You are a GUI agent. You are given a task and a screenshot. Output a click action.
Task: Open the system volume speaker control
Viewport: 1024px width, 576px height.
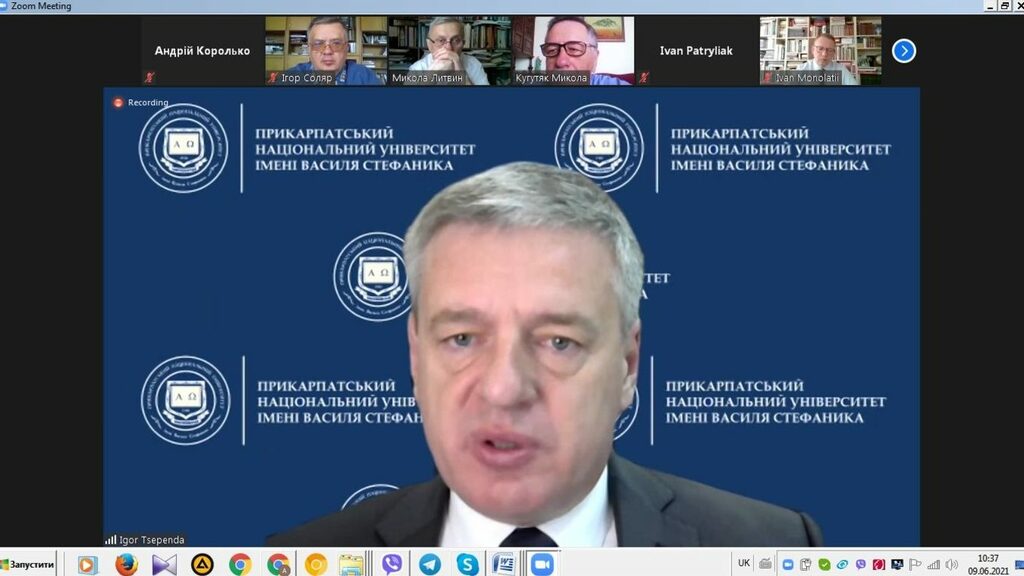click(x=951, y=564)
